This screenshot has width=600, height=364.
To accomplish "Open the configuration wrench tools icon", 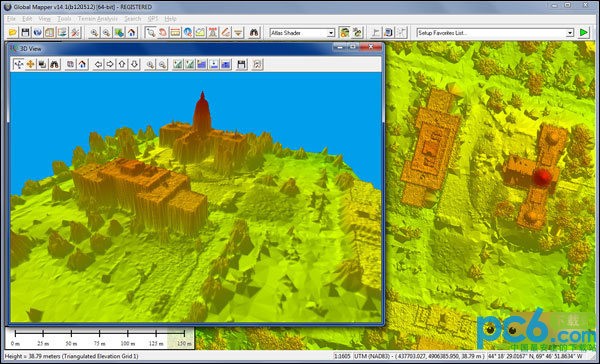I will (75, 33).
